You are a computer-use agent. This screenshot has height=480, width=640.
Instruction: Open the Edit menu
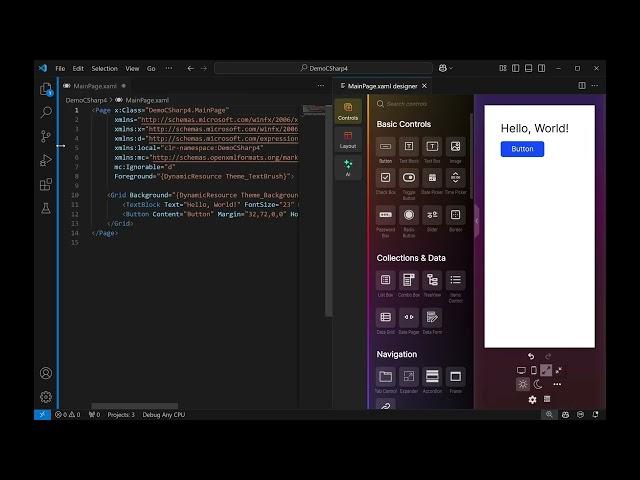click(78, 68)
